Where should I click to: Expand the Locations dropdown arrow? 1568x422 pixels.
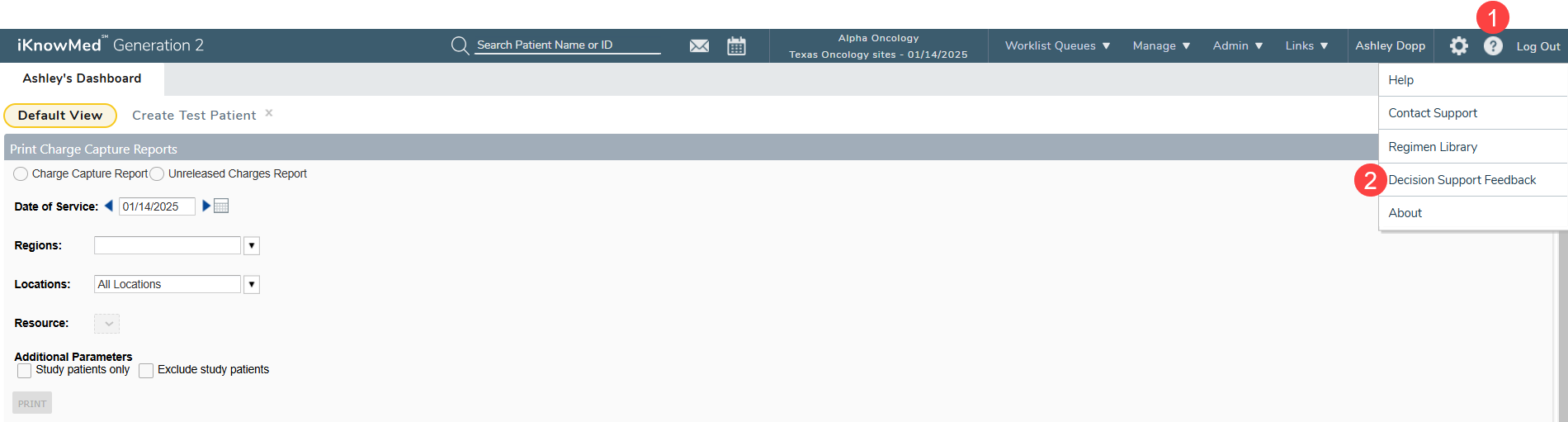[x=252, y=284]
